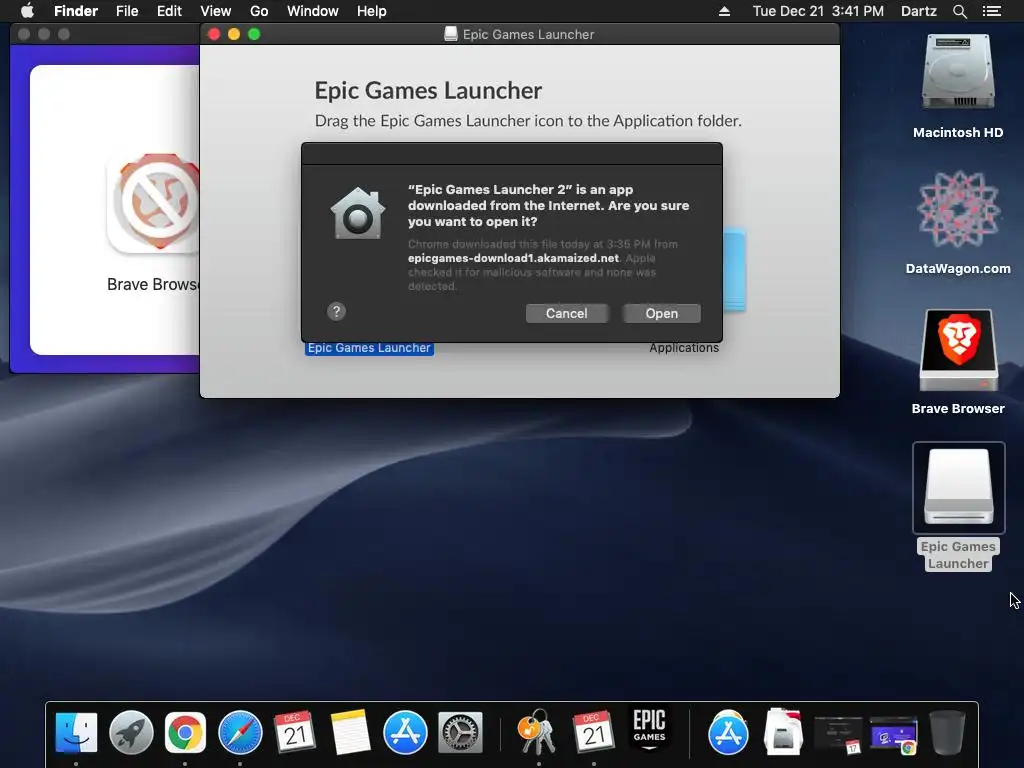Screen dimensions: 1024x768
Task: Open the Calendar next to Safari in Dock
Action: pyautogui.click(x=295, y=732)
